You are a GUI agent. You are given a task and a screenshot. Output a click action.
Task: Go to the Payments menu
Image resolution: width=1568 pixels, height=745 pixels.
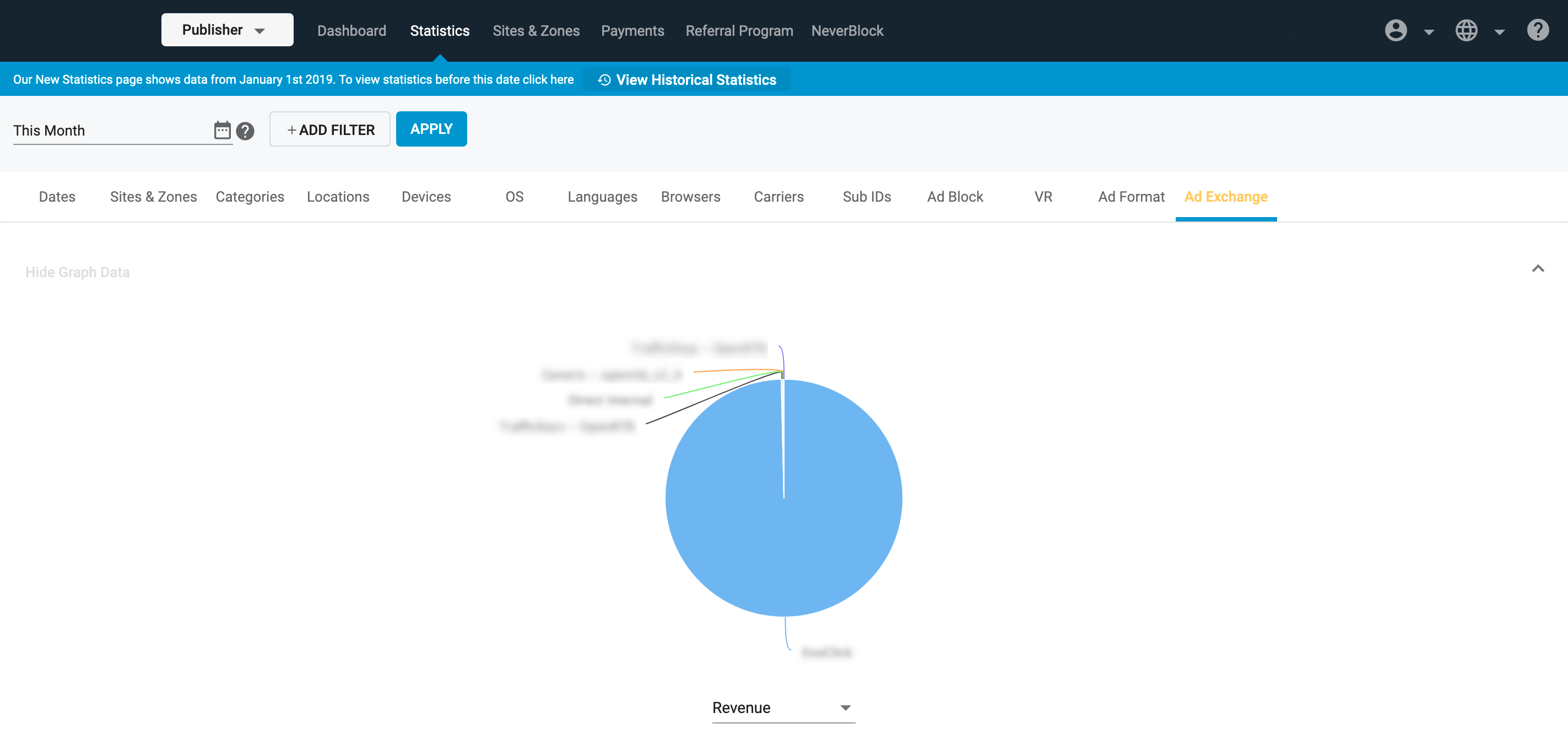tap(632, 30)
